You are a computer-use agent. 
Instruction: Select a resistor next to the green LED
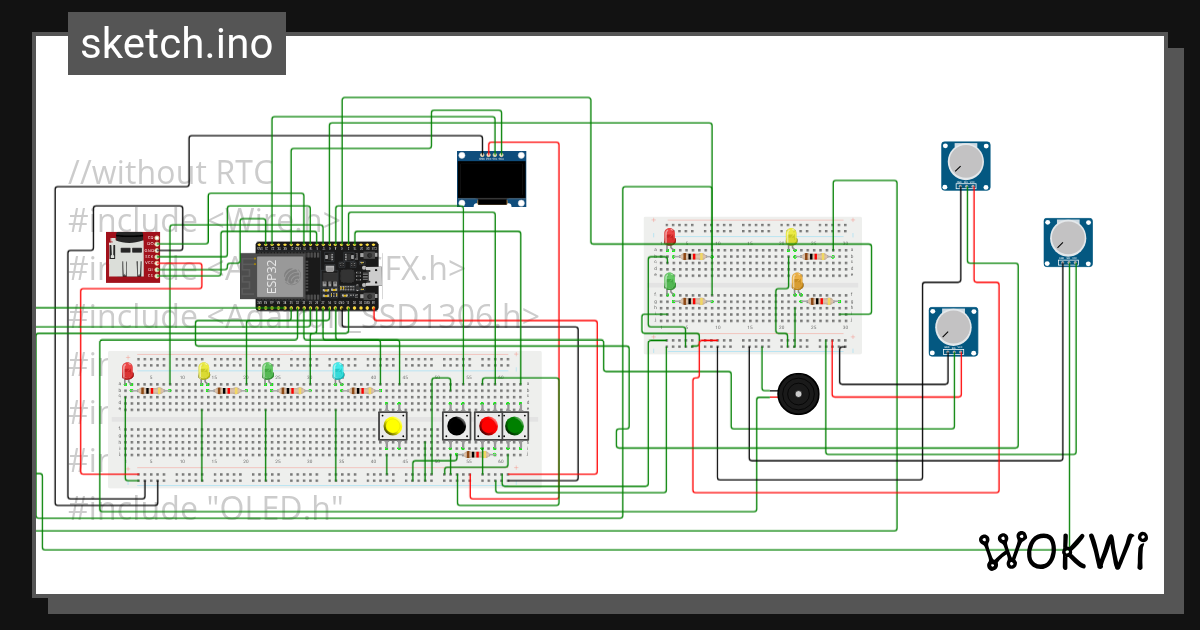coord(693,300)
